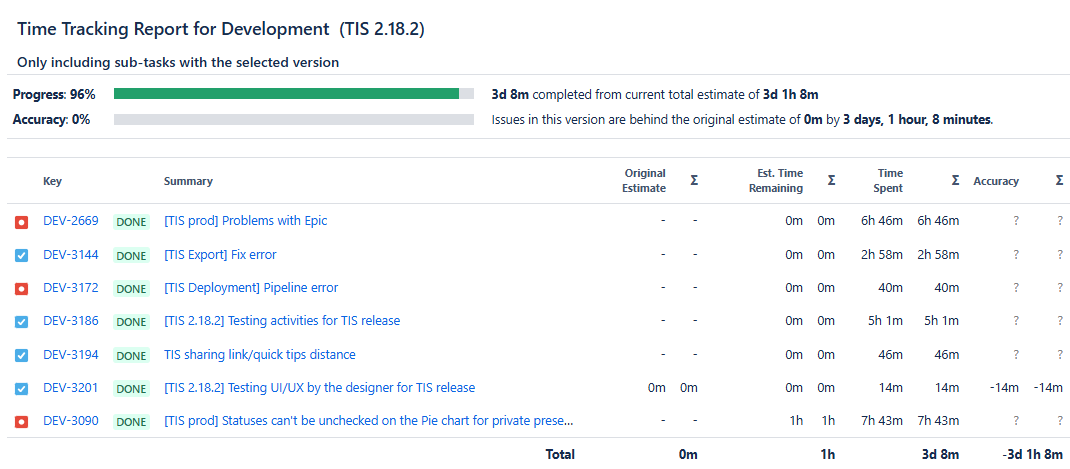Click the DONE status of DEV-3090
1070x469 pixels.
[131, 422]
